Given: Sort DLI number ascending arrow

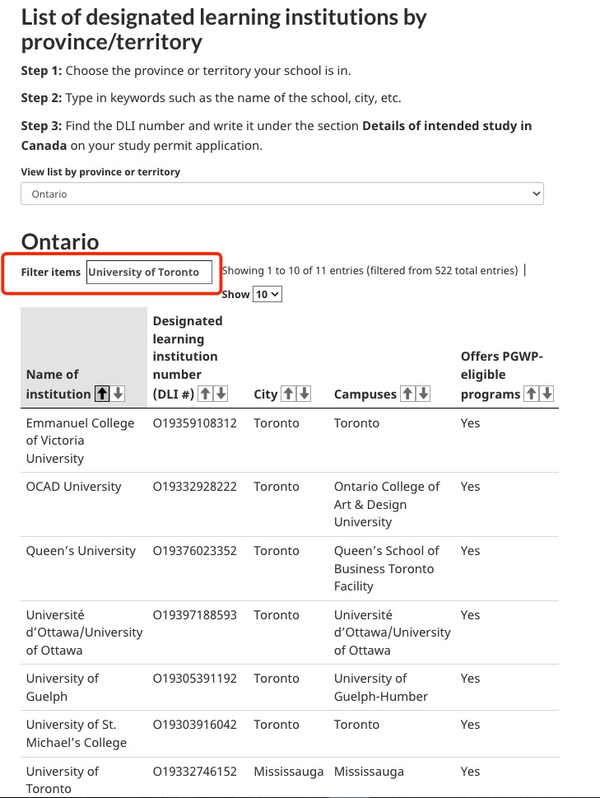Looking at the screenshot, I should point(205,393).
